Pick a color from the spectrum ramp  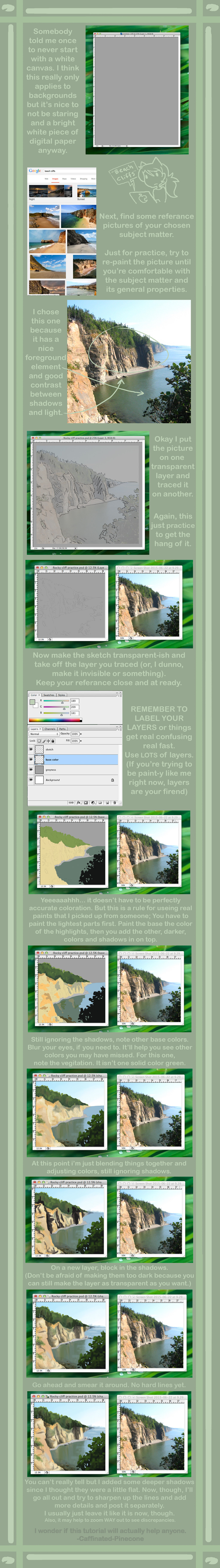[x=55, y=720]
